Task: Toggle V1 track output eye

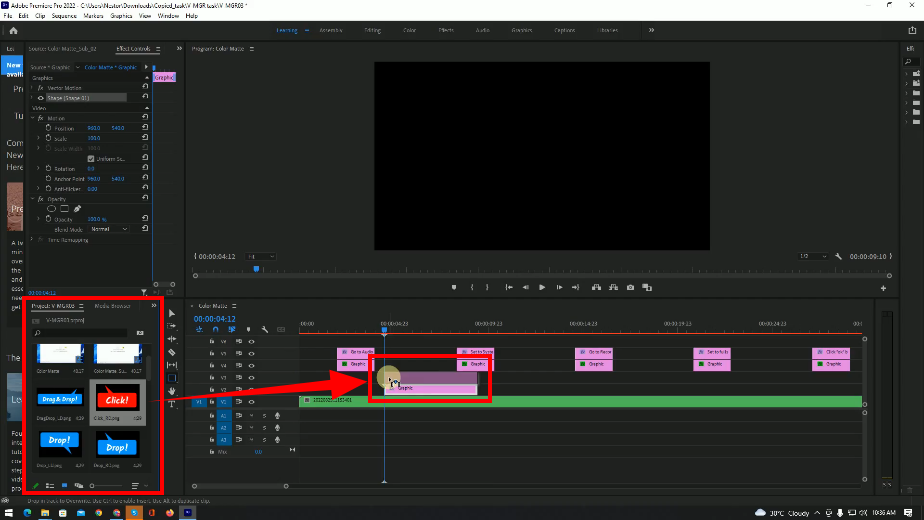Action: click(x=252, y=402)
